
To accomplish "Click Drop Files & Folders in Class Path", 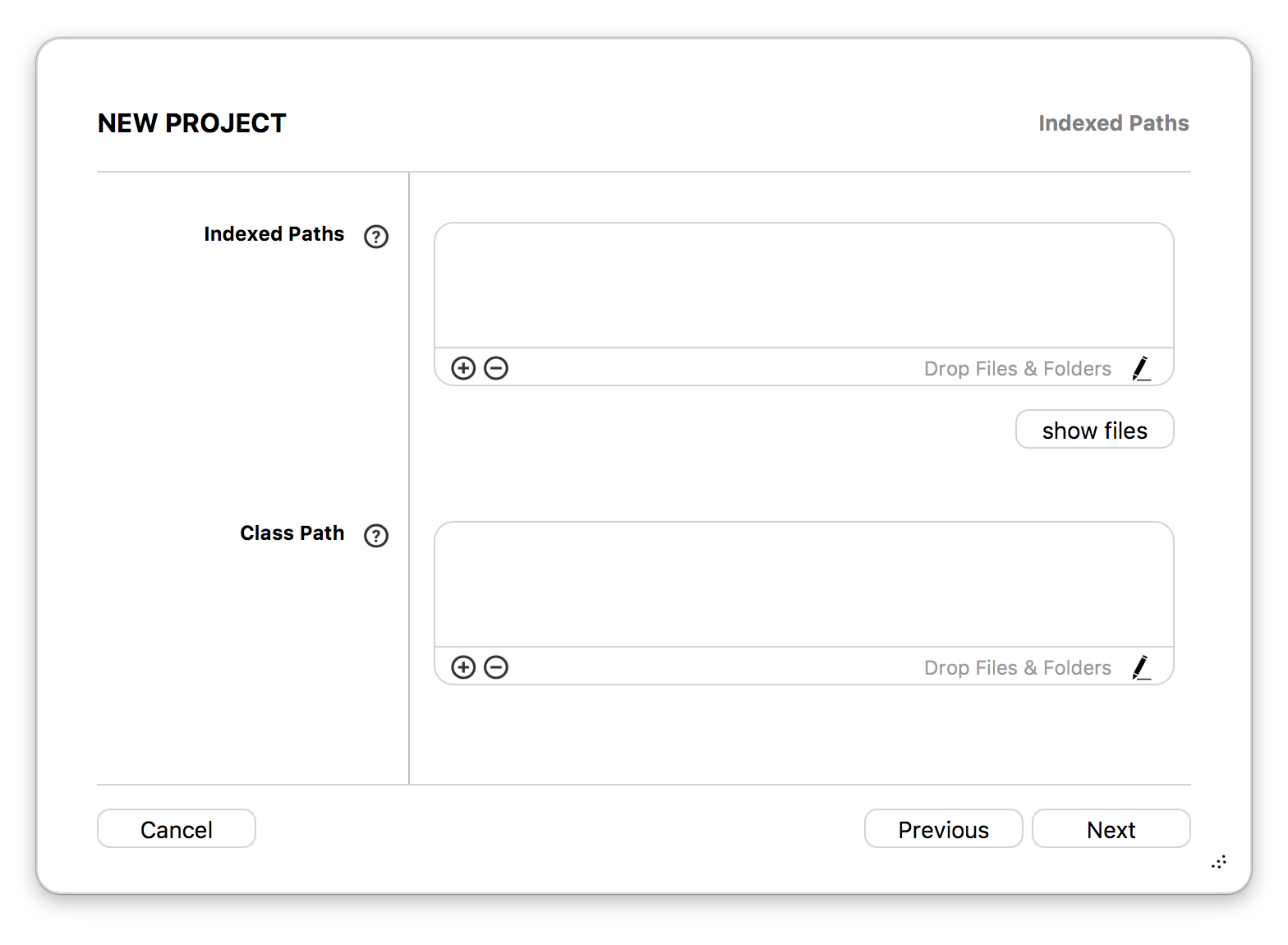I will (x=1018, y=668).
